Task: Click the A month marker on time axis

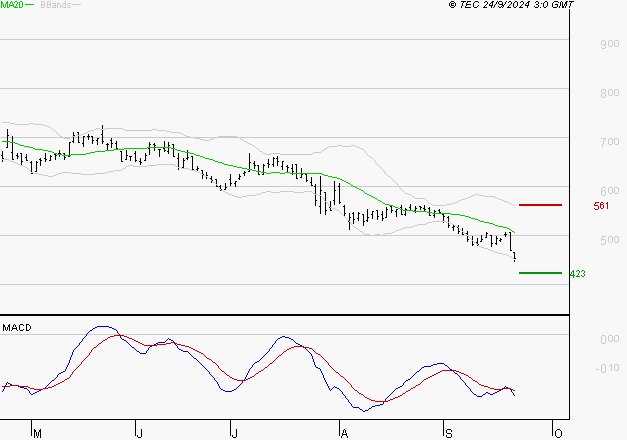Action: 344,434
